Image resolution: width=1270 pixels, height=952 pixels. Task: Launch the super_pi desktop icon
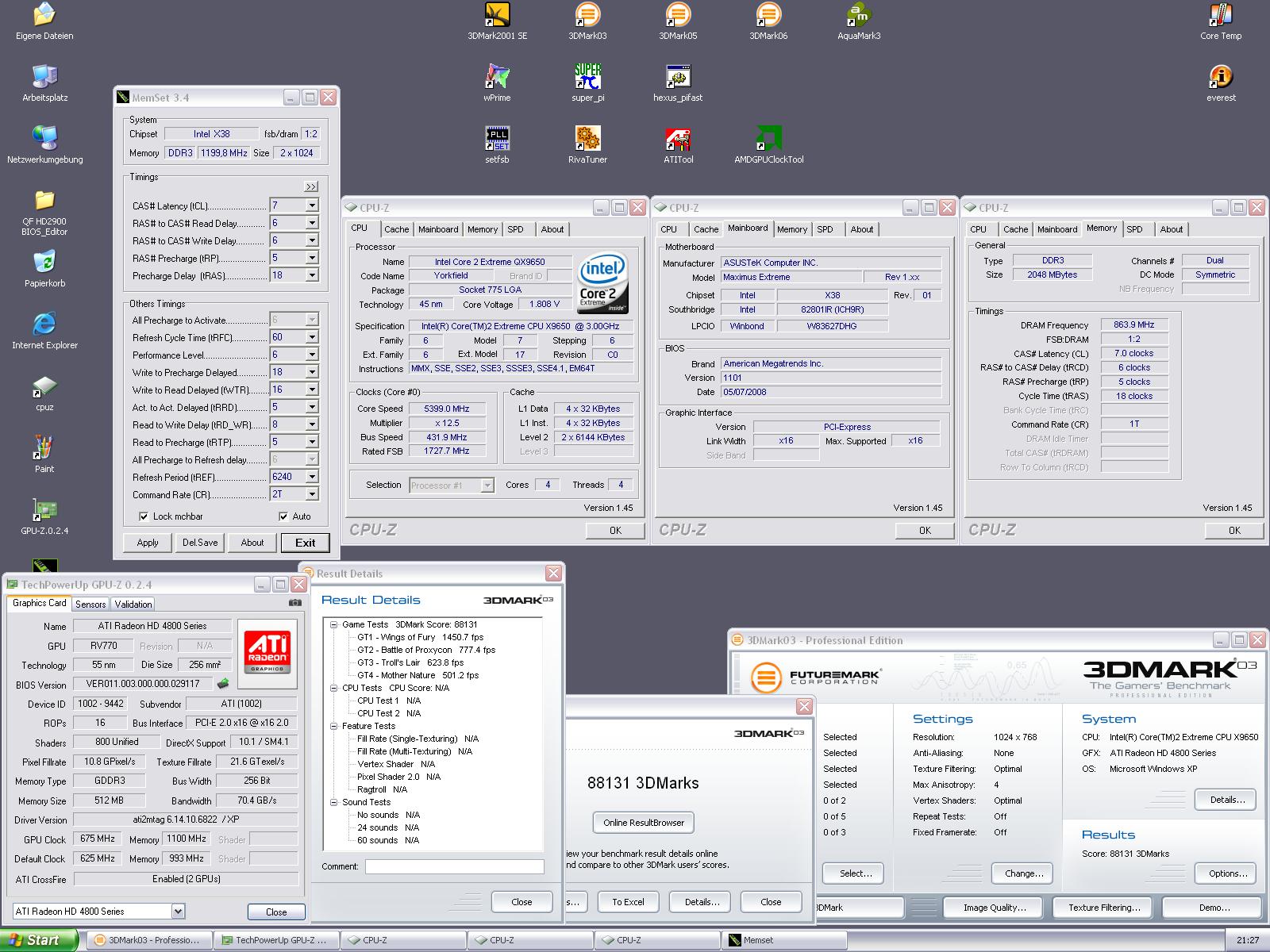[x=587, y=77]
